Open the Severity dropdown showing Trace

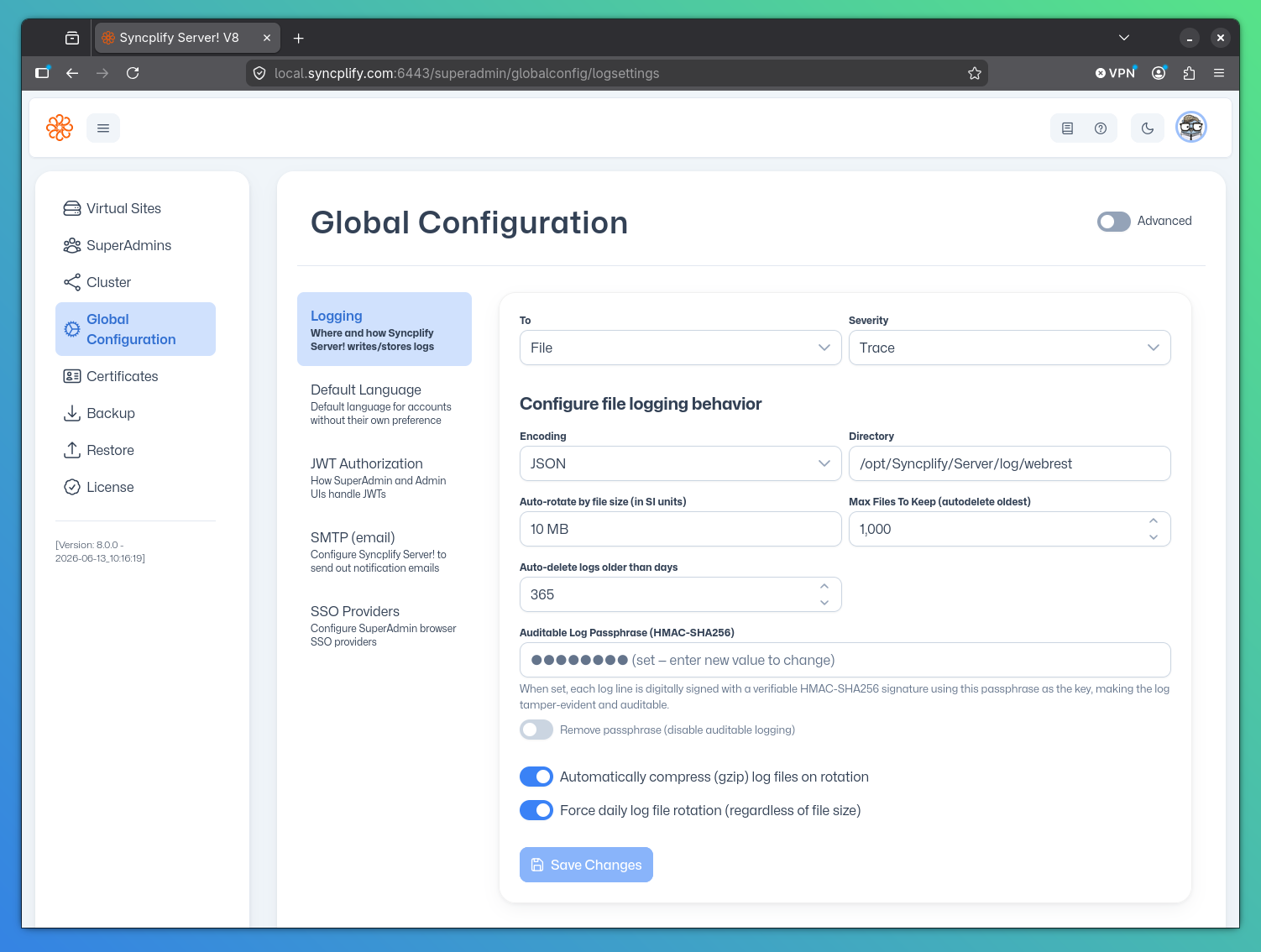(x=1010, y=348)
